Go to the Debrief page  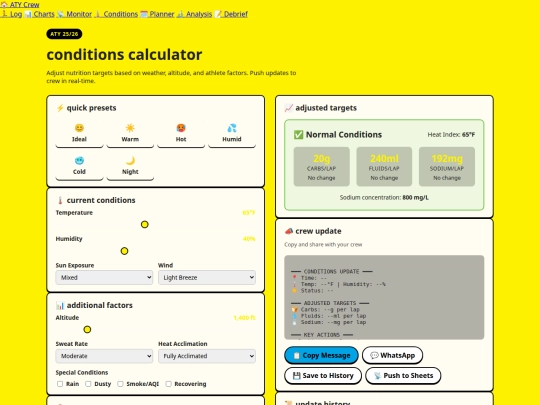coord(231,14)
